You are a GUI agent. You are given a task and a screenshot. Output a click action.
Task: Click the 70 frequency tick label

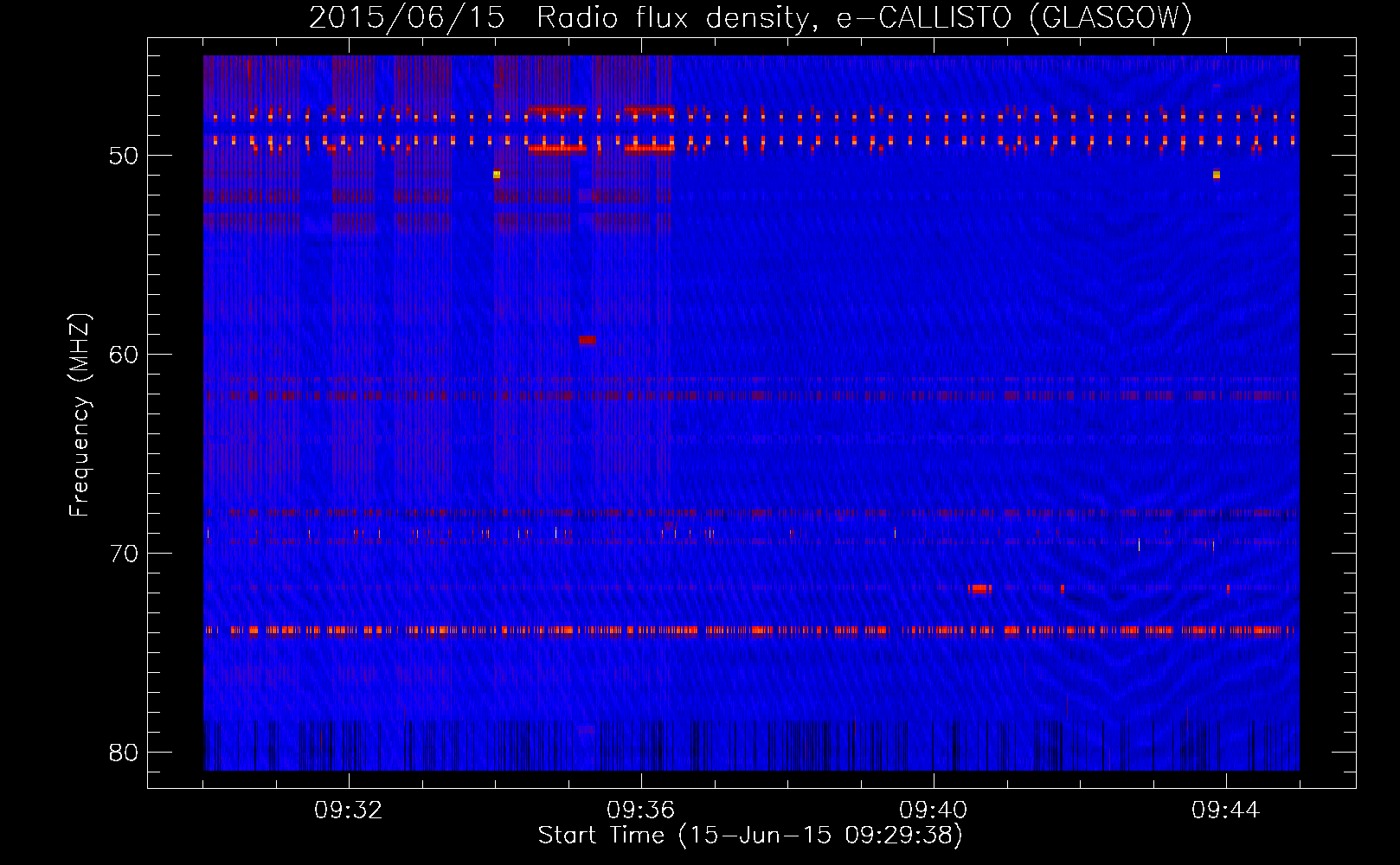[x=124, y=554]
